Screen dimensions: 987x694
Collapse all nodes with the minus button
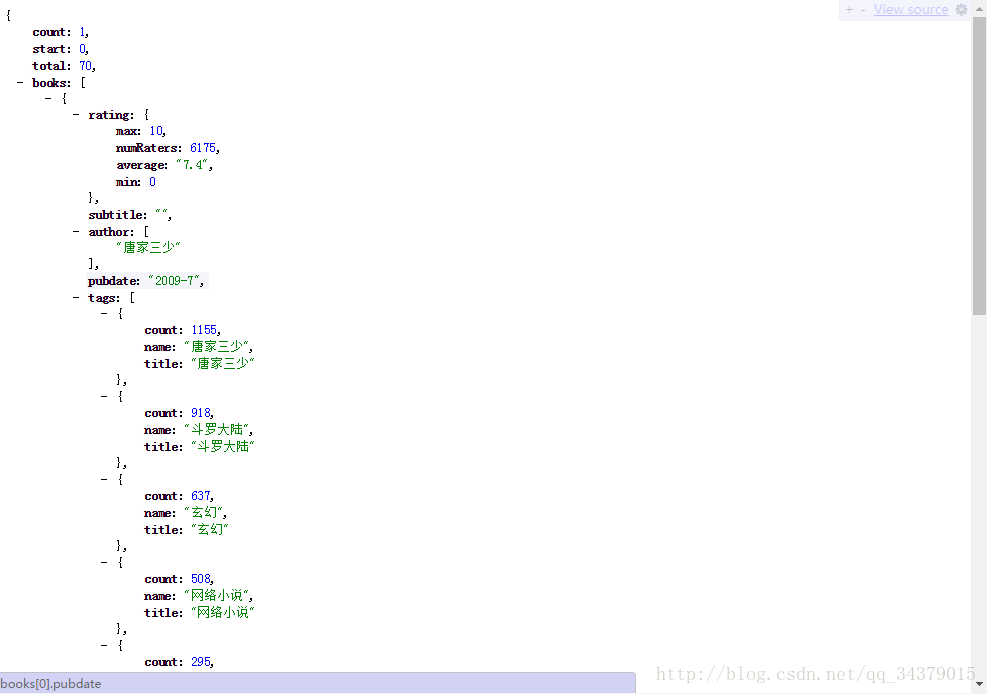[863, 9]
